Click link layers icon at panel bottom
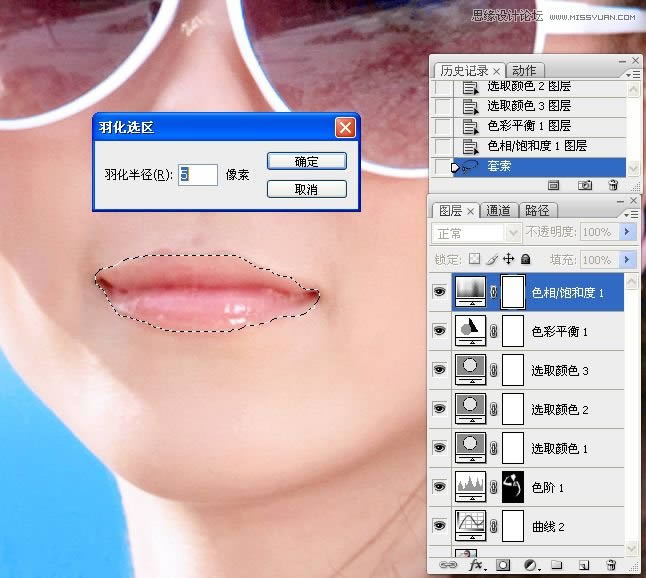The image size is (646, 578). click(x=448, y=565)
